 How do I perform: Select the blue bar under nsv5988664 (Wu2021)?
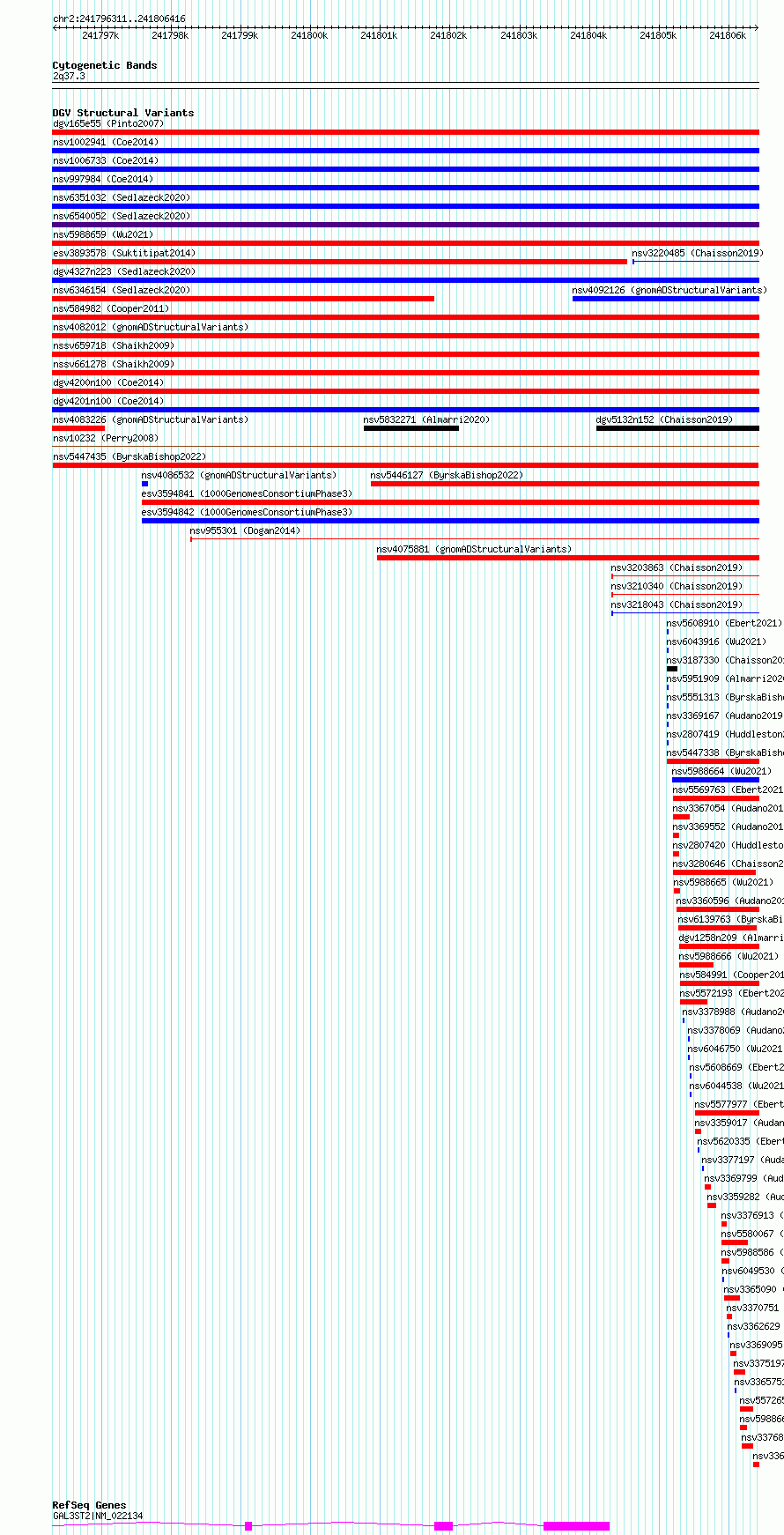tap(715, 780)
